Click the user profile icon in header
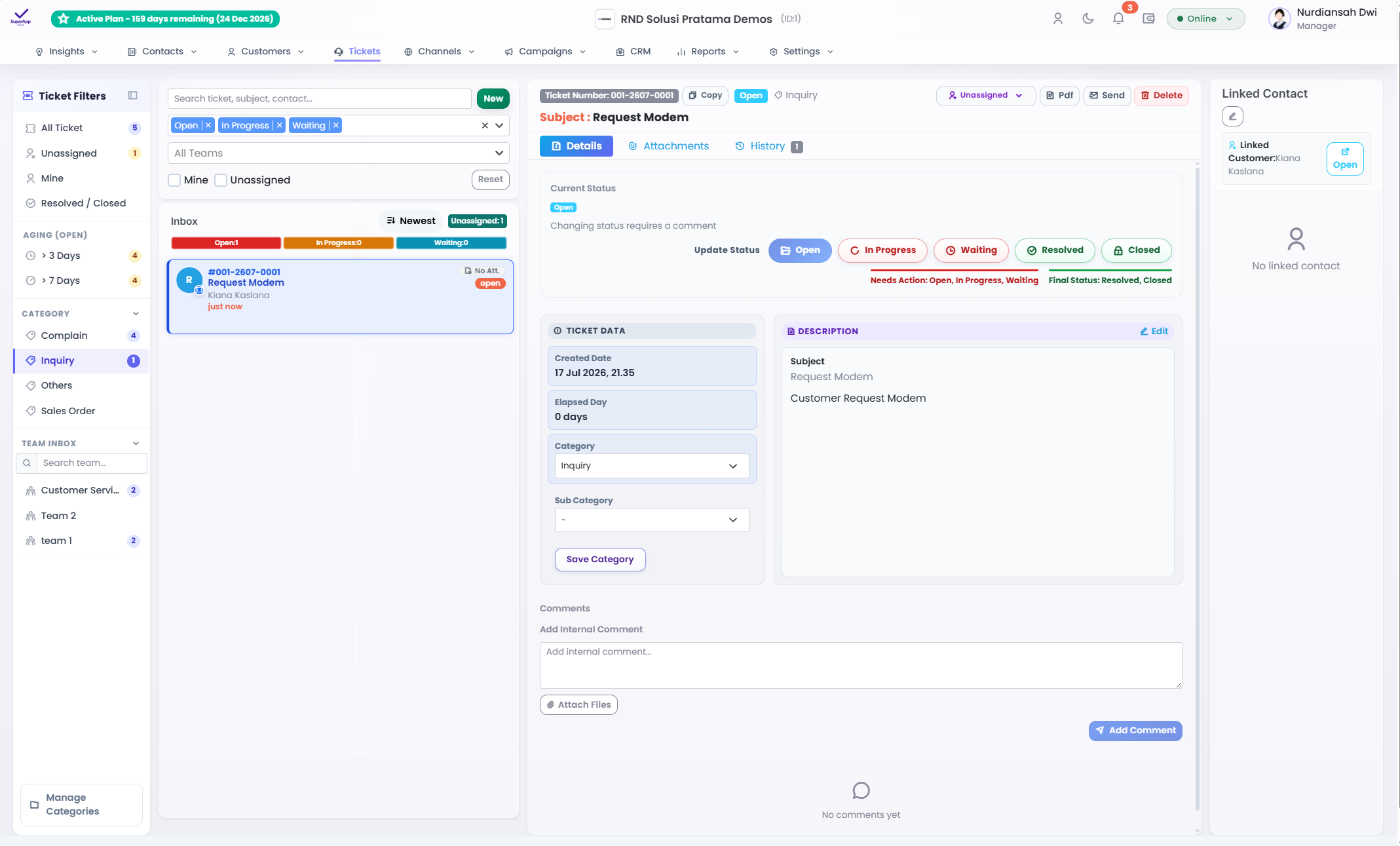1400x846 pixels. click(1058, 18)
